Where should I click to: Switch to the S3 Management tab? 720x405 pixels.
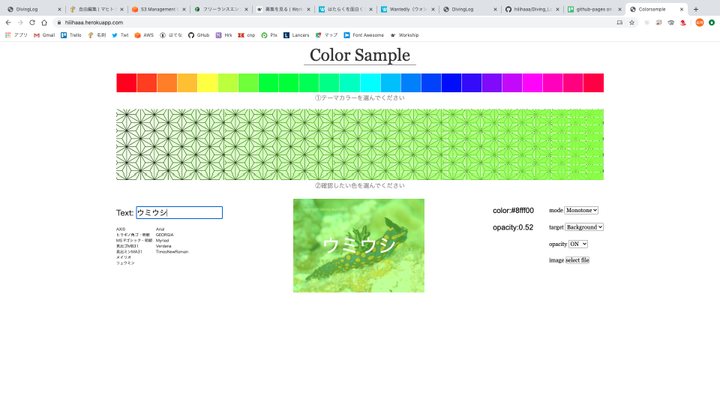pyautogui.click(x=158, y=9)
